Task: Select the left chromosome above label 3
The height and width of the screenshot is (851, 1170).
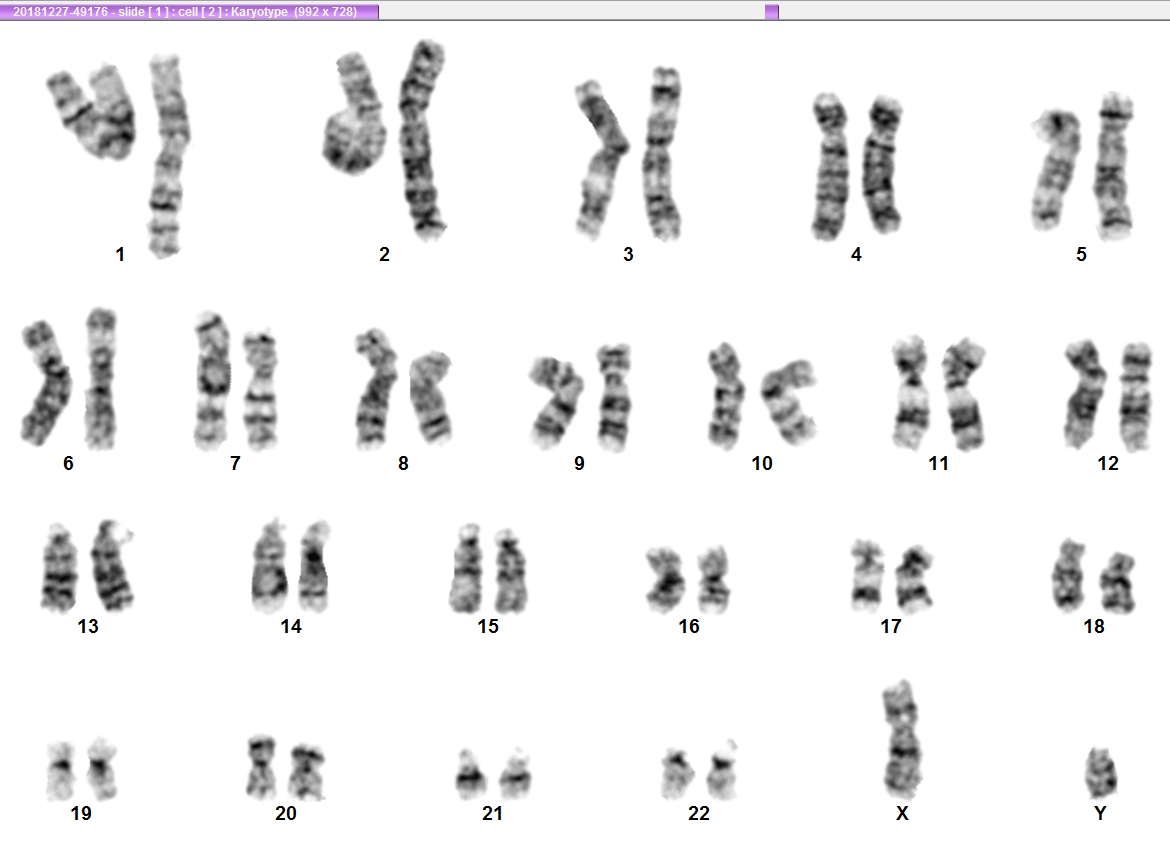Action: (x=601, y=160)
